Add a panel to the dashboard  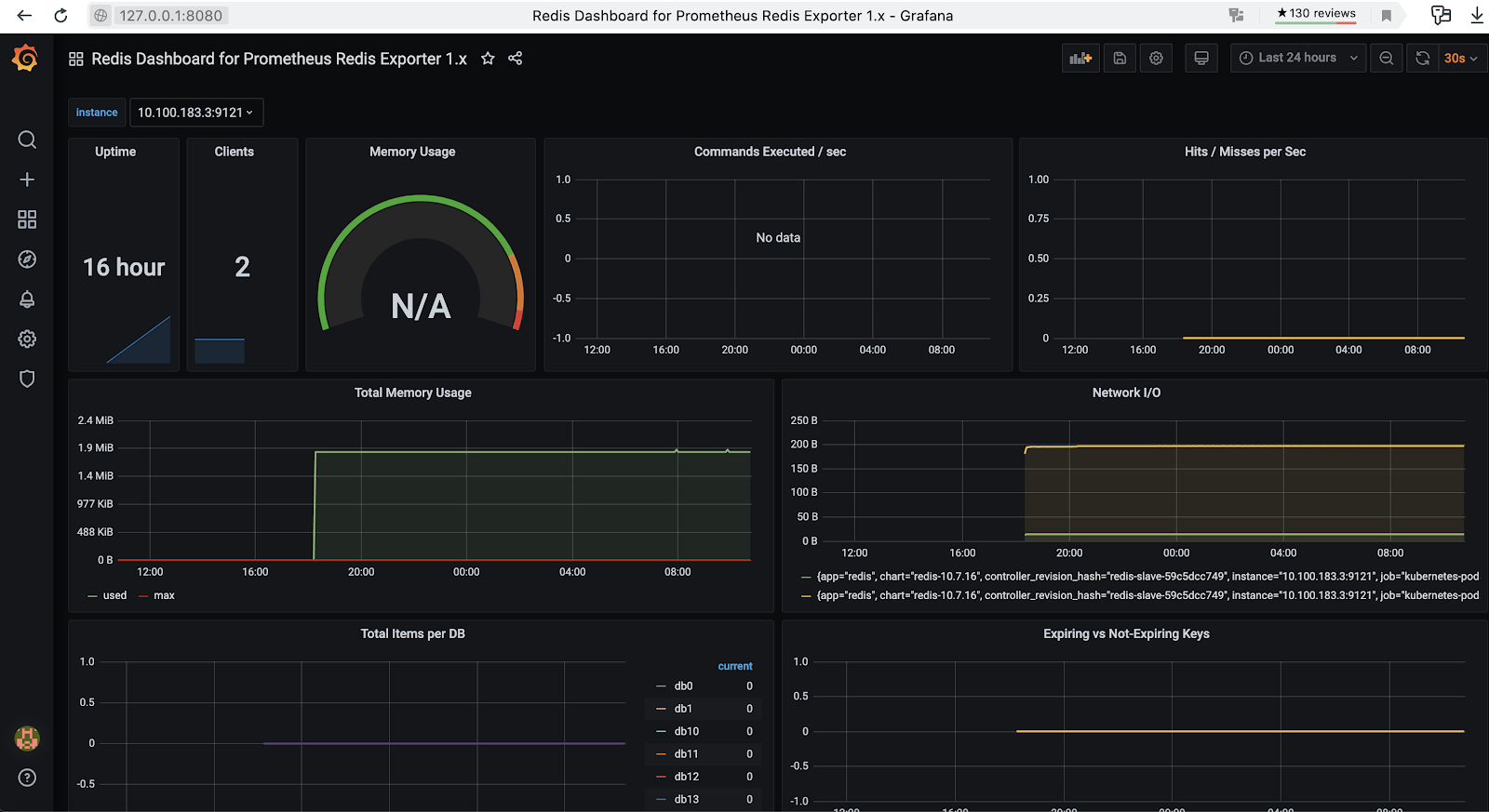[1080, 58]
